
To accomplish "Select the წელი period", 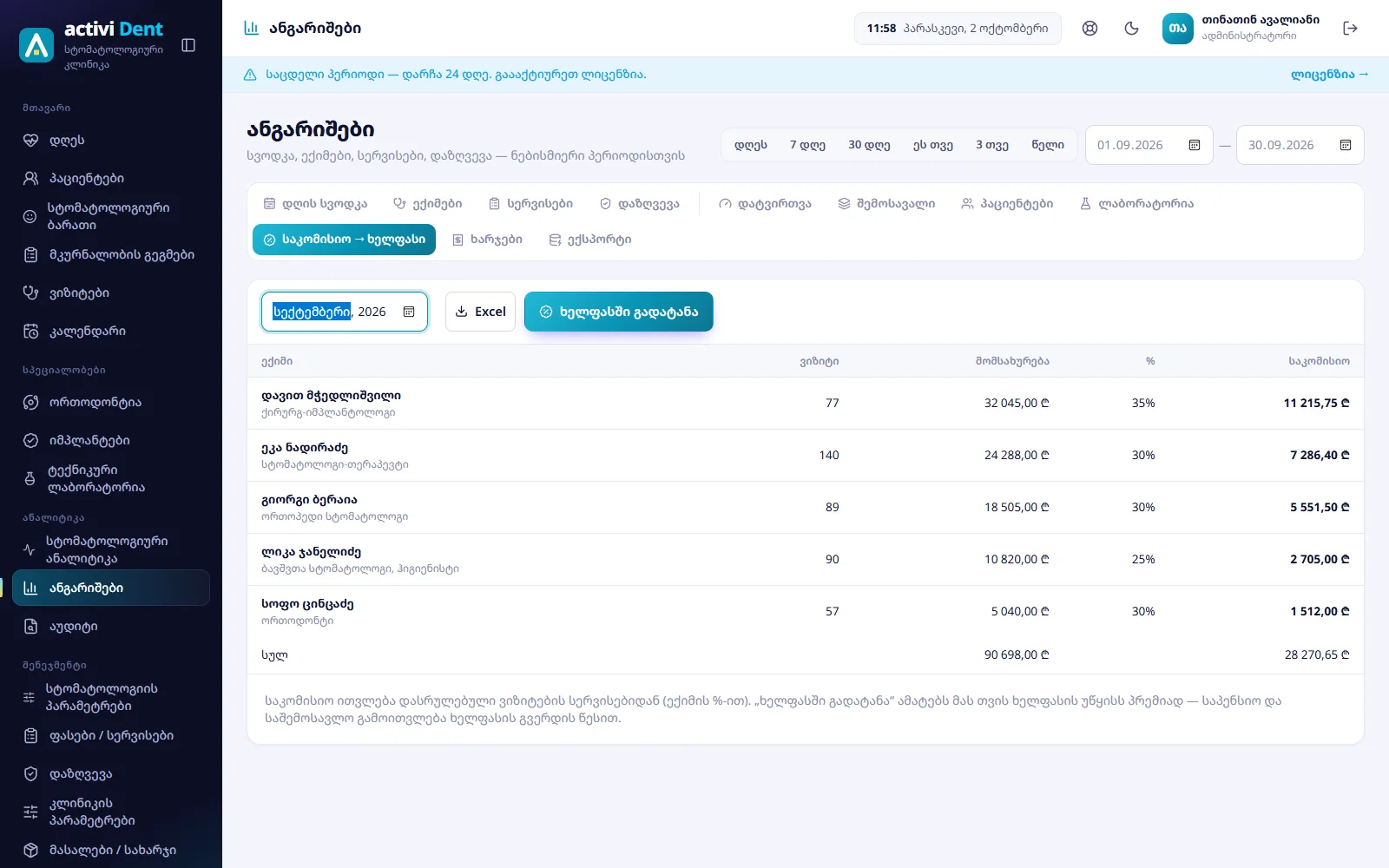I will [1048, 145].
